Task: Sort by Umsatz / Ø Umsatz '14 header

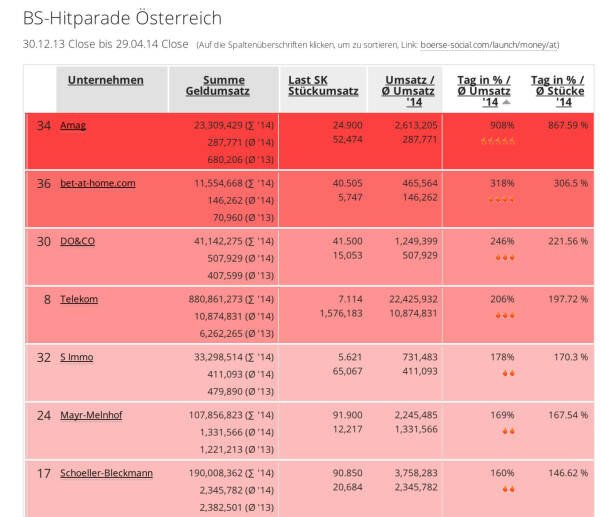Action: [404, 90]
